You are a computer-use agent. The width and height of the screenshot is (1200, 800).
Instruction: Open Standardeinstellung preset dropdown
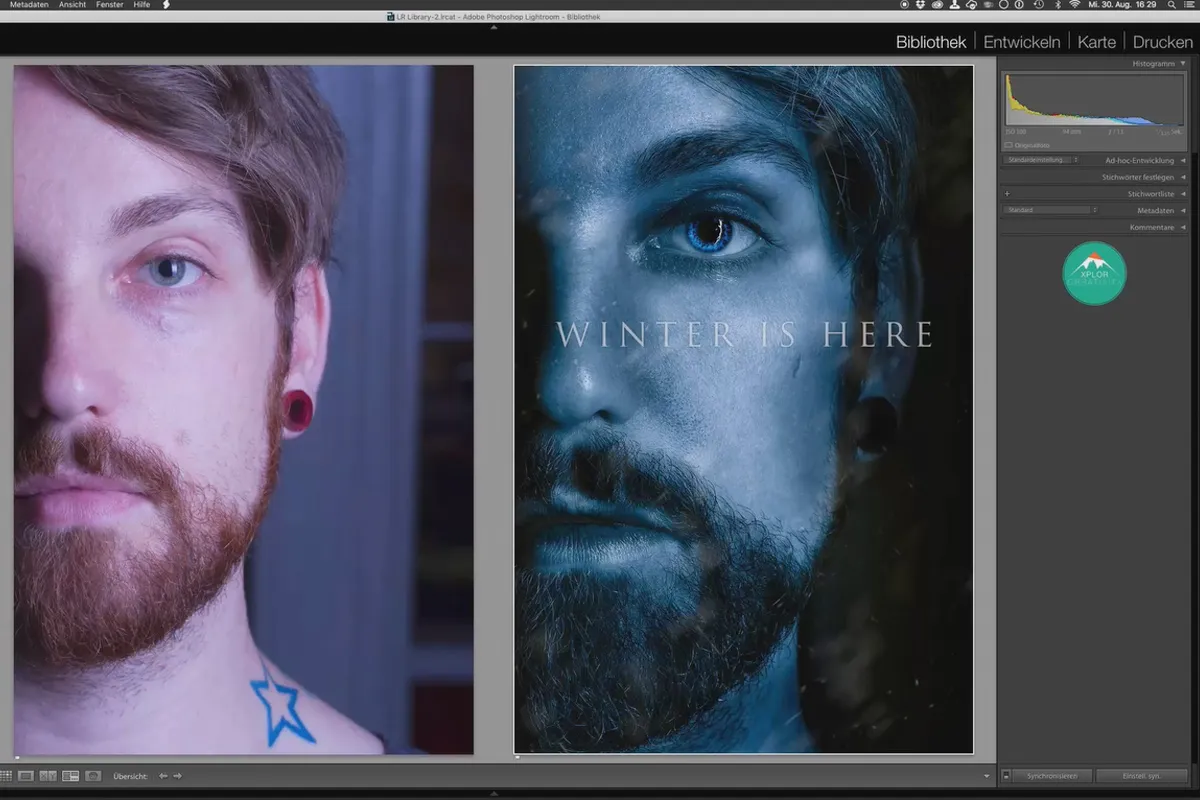point(1041,160)
